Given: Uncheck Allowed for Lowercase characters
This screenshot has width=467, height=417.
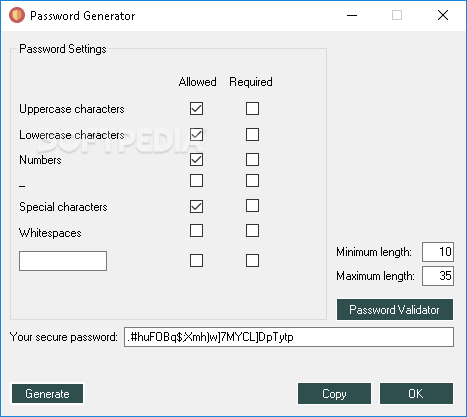Looking at the screenshot, I should [196, 134].
